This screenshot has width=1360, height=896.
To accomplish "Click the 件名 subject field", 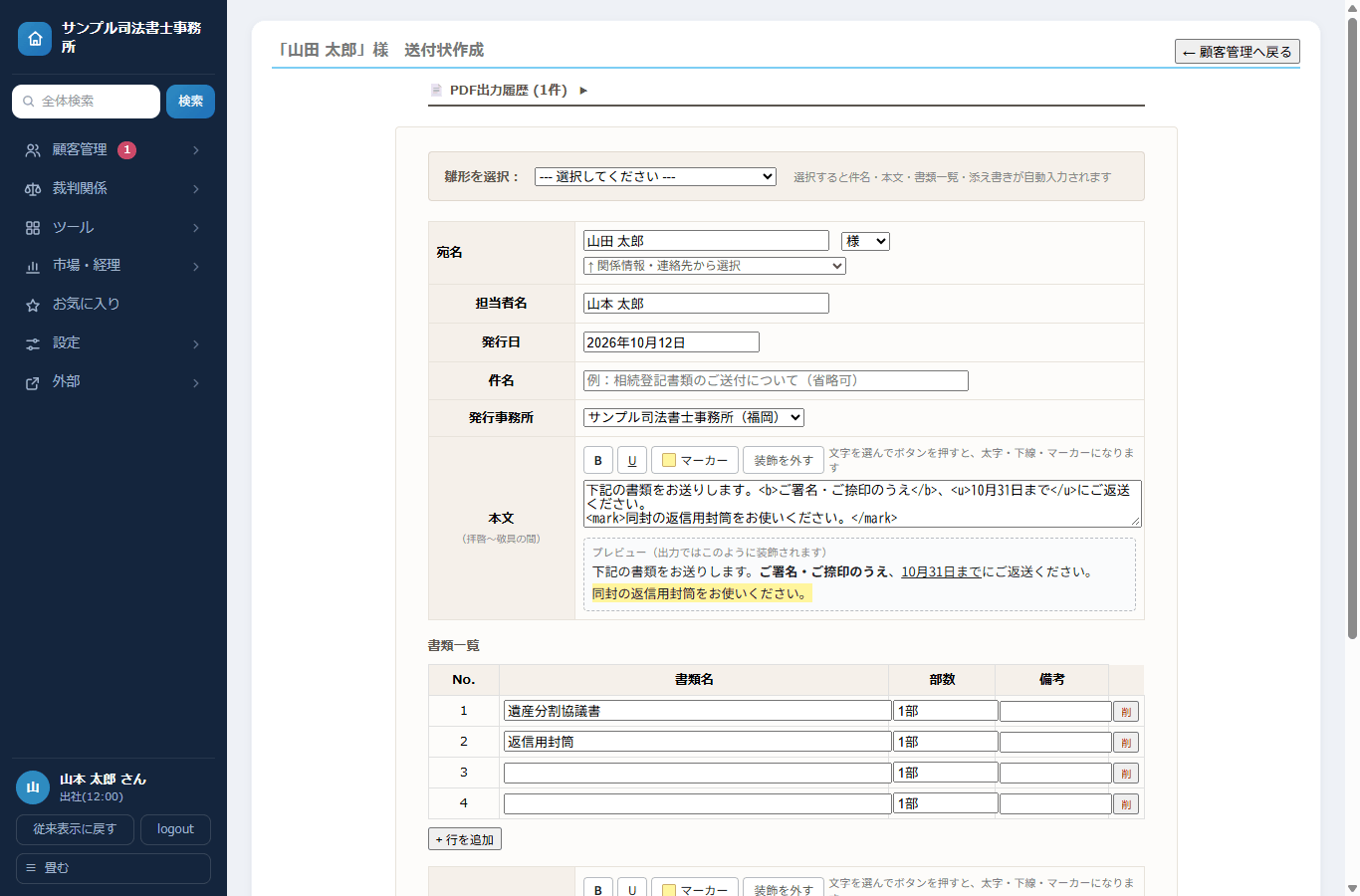I will coord(776,380).
